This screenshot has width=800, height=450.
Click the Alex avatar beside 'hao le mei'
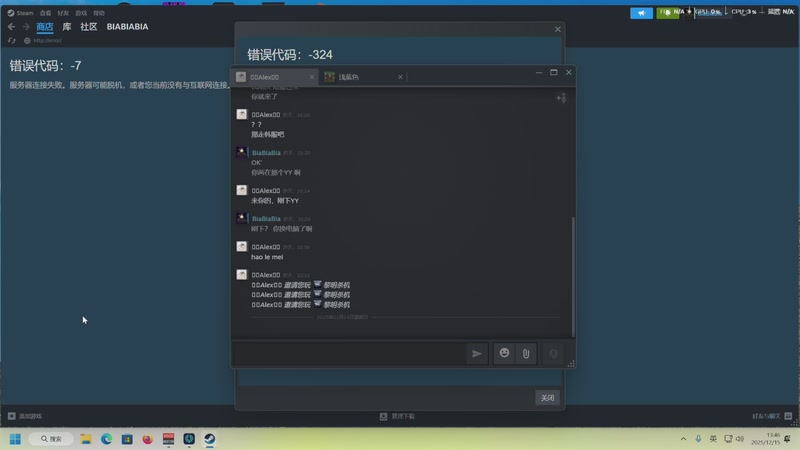[x=242, y=246]
